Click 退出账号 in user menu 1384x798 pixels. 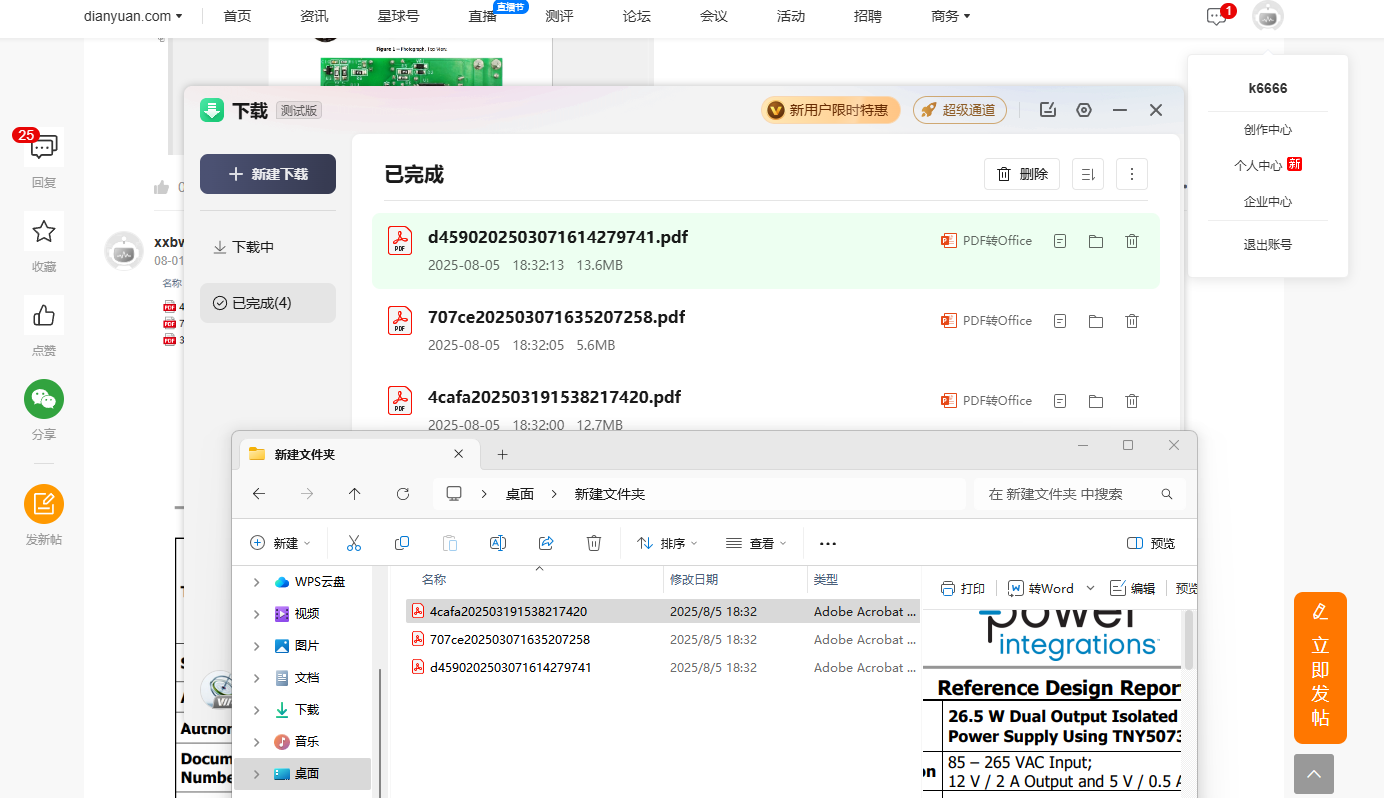click(x=1268, y=244)
